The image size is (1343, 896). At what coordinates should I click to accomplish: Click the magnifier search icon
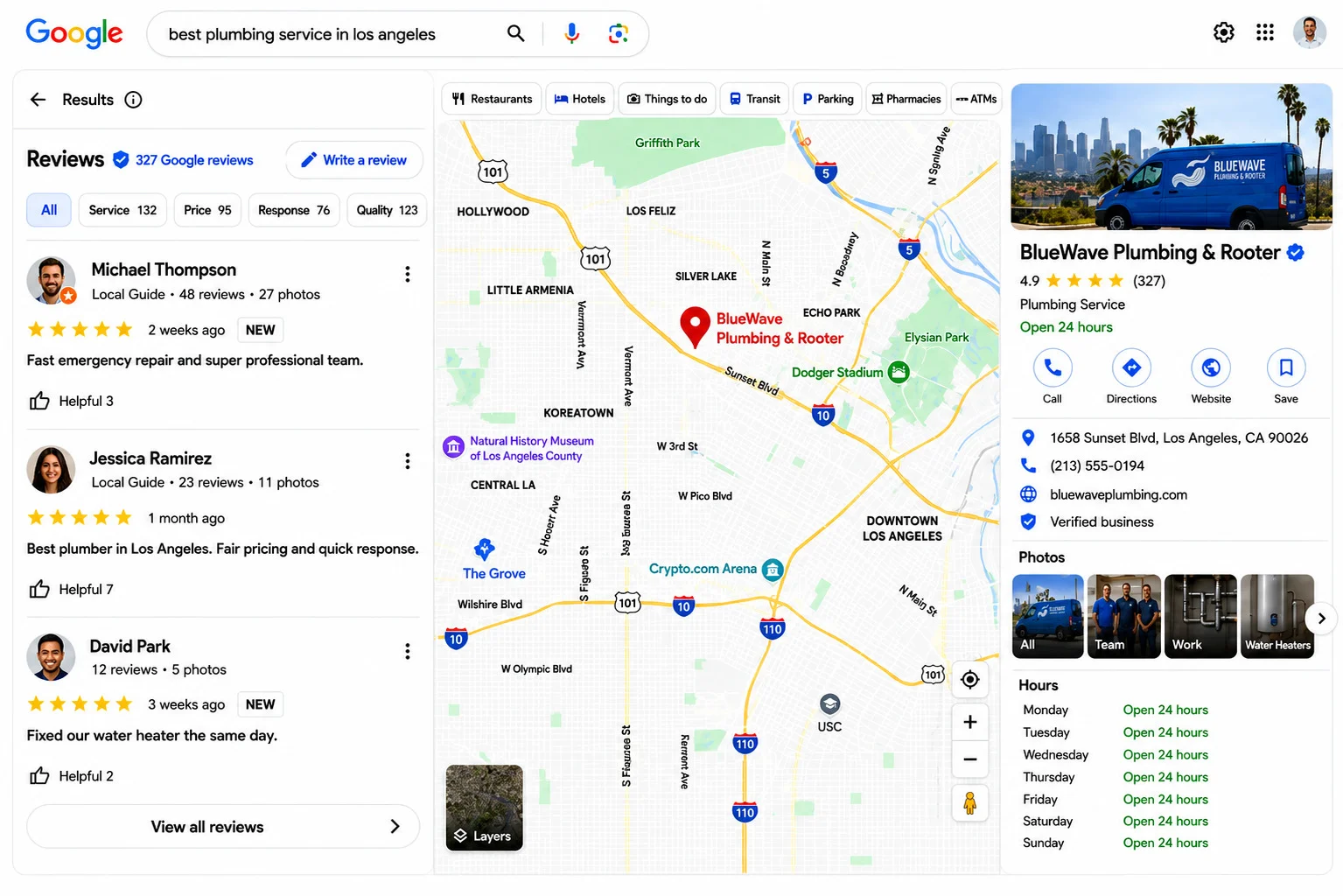click(516, 33)
